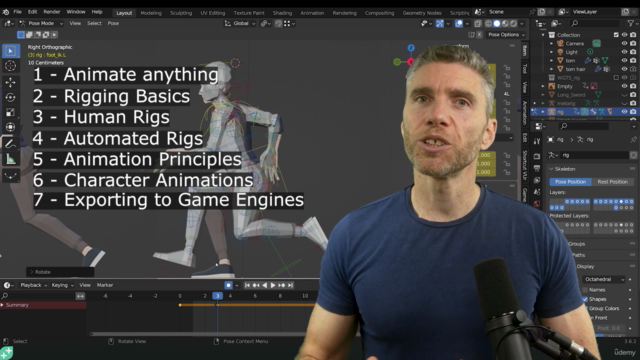
Task: Click the current frame 3 marker
Action: (218, 296)
